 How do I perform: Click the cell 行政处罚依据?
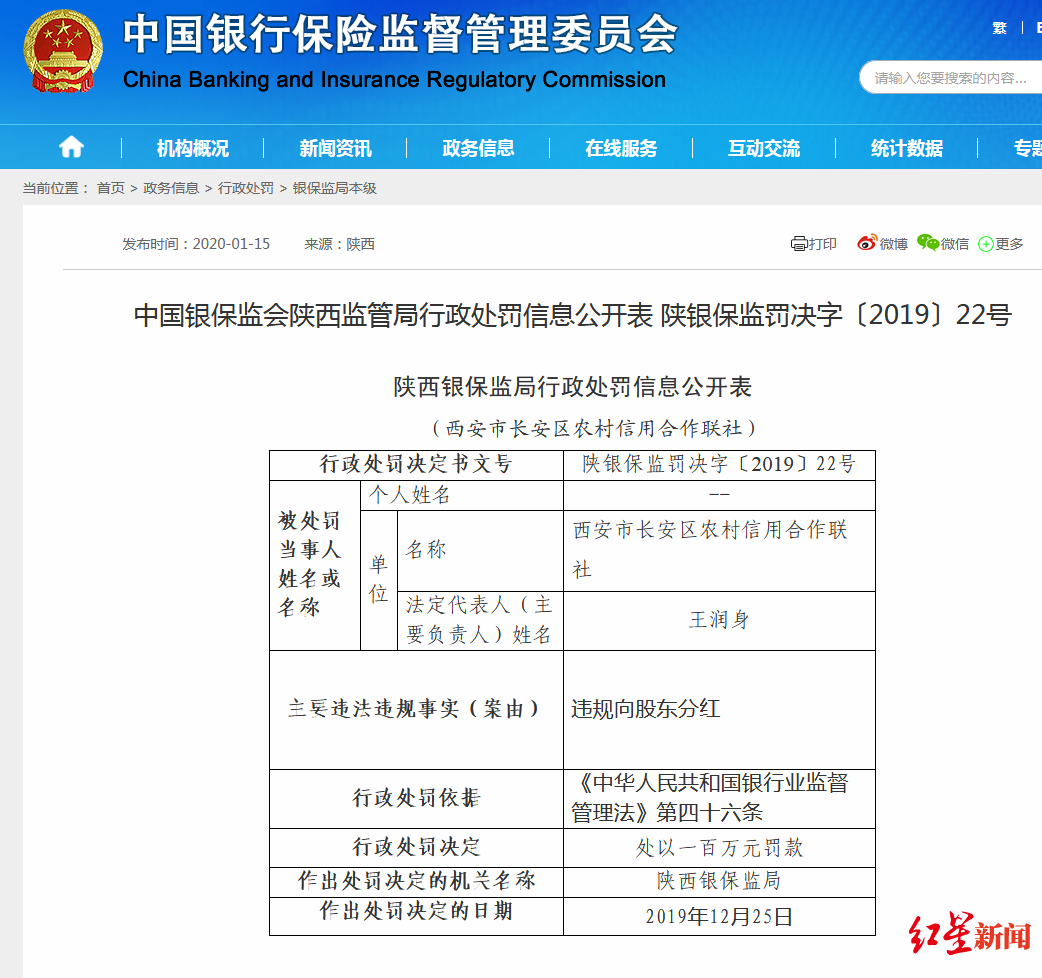click(x=416, y=798)
